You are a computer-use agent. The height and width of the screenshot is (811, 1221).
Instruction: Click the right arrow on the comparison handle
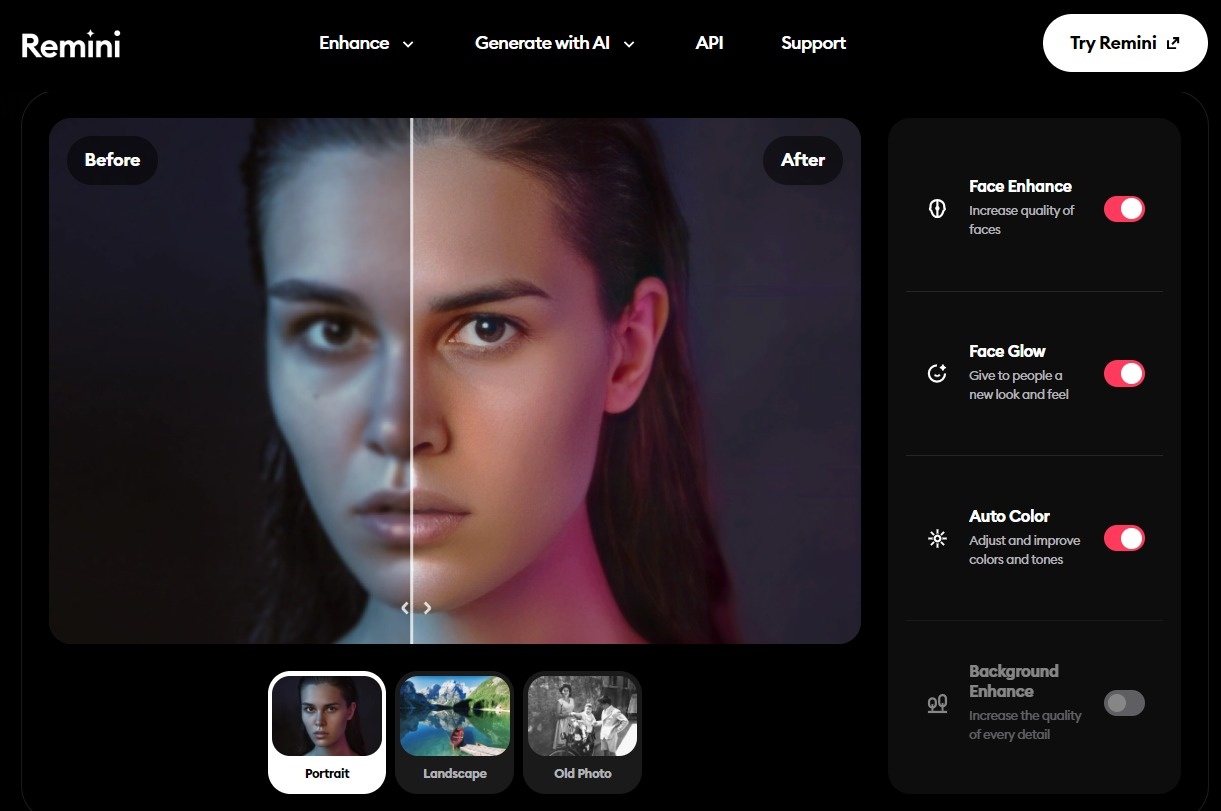click(x=427, y=607)
